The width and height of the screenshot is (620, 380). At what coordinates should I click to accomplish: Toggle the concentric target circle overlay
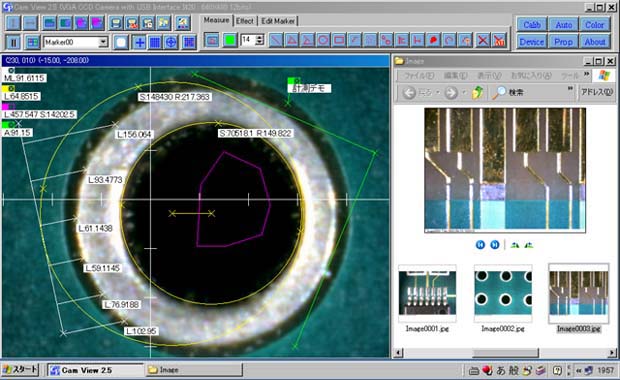171,42
